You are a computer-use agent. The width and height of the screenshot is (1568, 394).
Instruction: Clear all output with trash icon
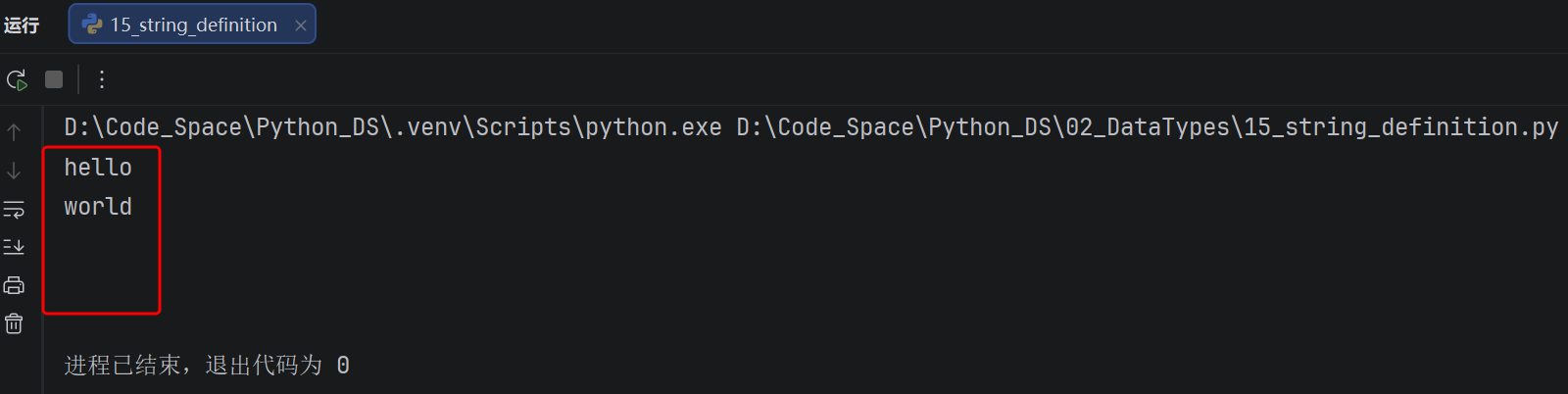pyautogui.click(x=14, y=323)
